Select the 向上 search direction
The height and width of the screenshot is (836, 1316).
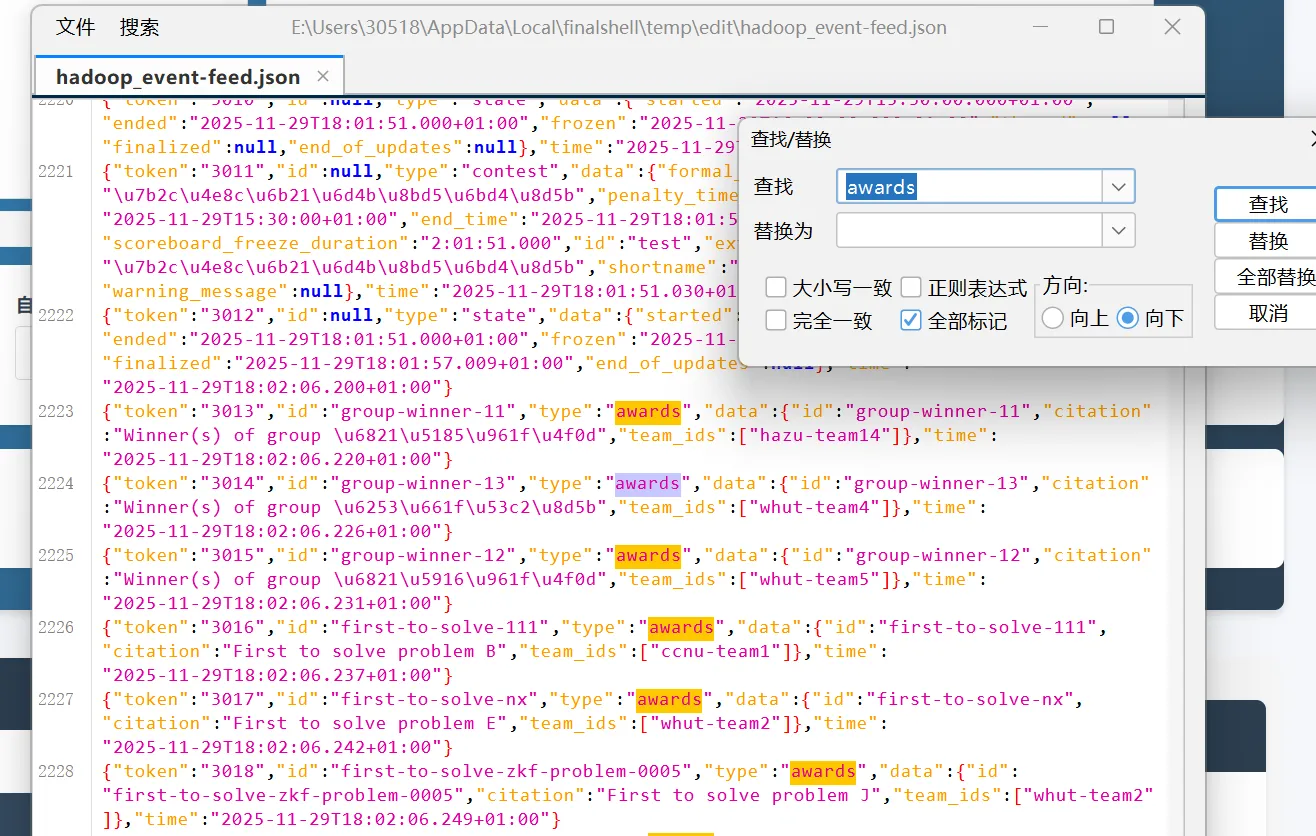[x=1052, y=318]
